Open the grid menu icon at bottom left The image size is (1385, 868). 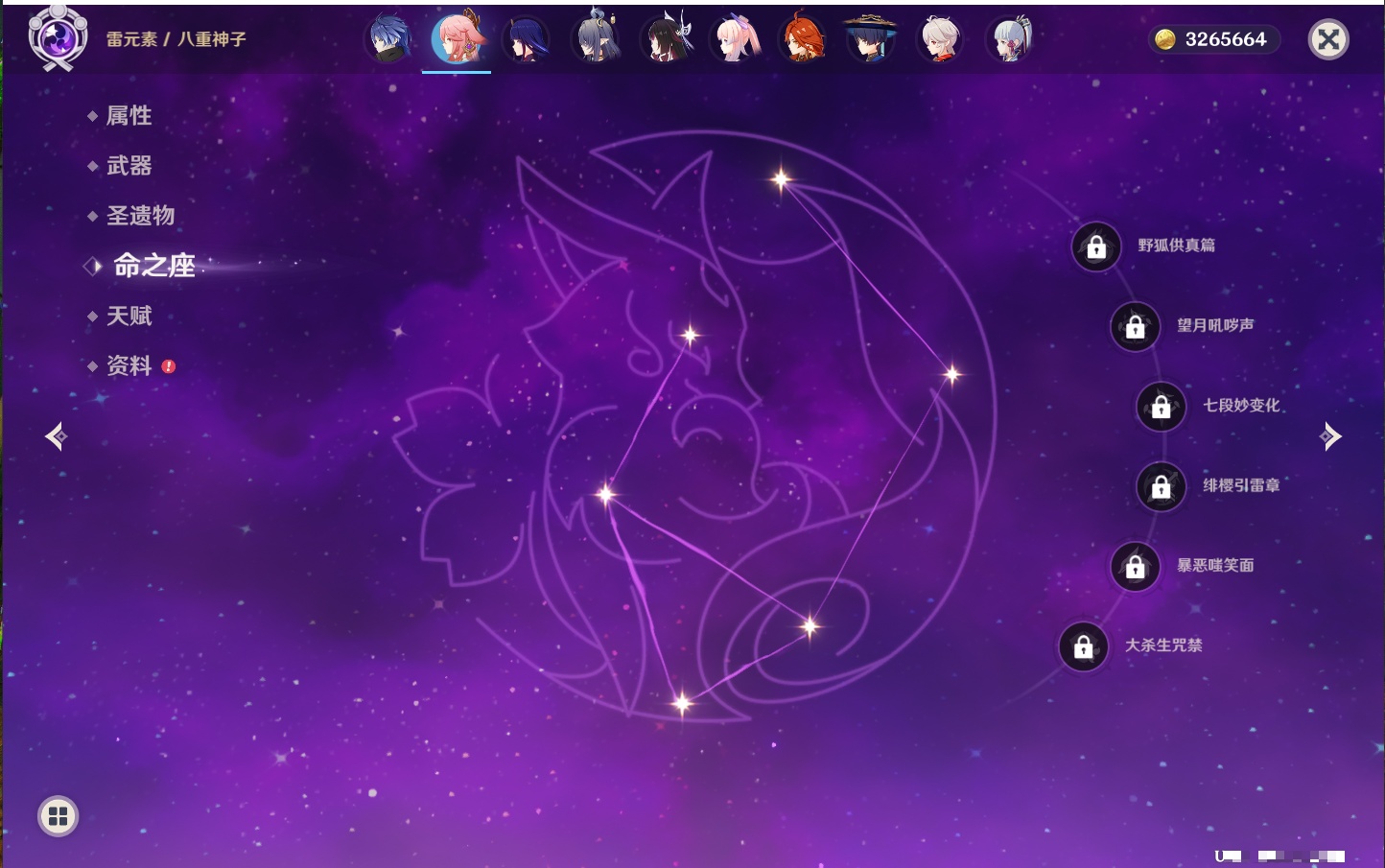(x=58, y=816)
